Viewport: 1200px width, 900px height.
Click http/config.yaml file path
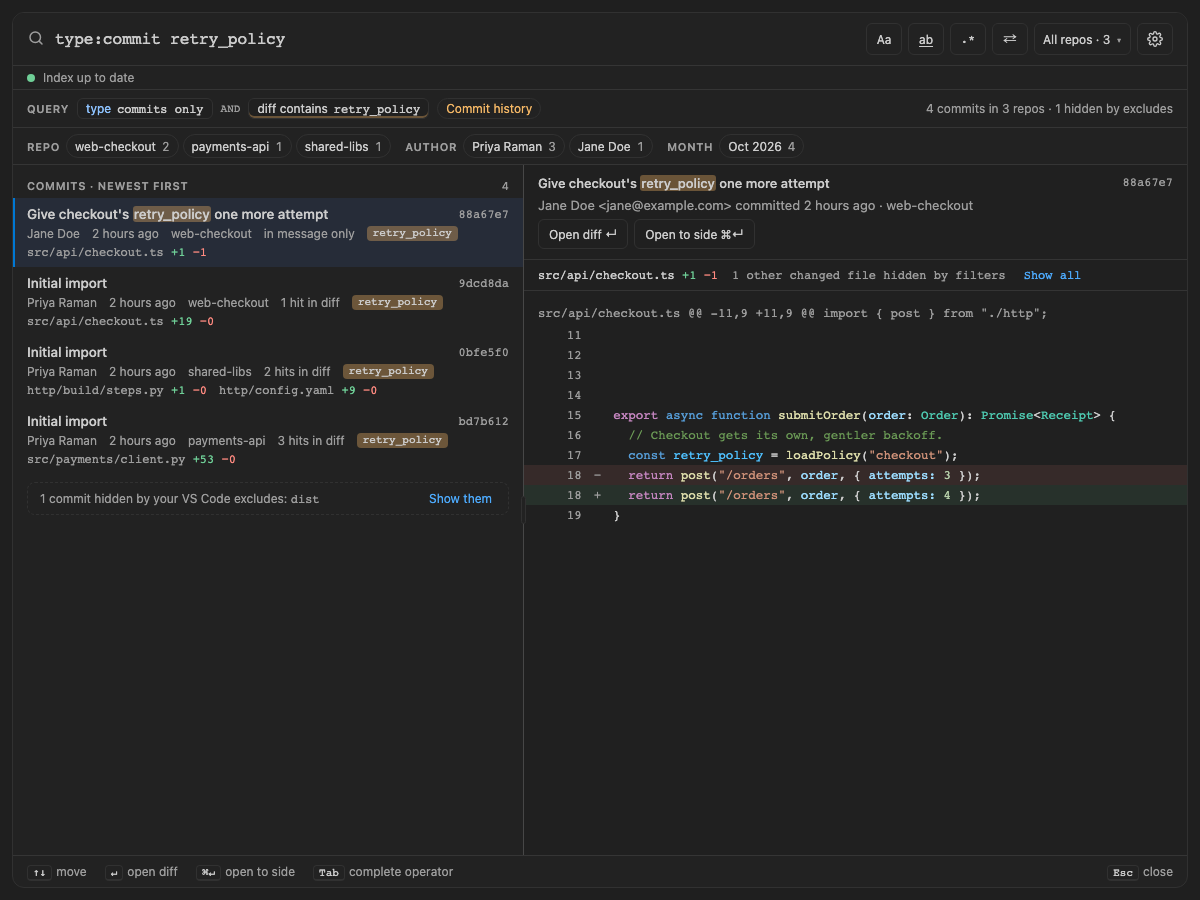pyautogui.click(x=276, y=390)
